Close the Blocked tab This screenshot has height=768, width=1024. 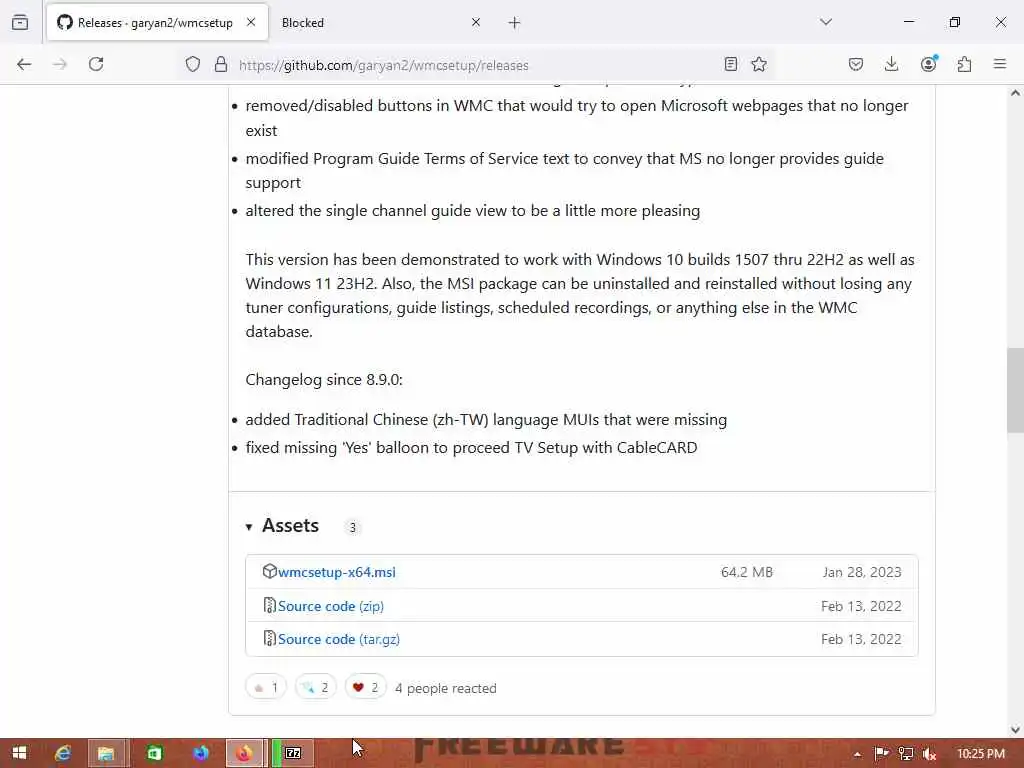[x=476, y=22]
